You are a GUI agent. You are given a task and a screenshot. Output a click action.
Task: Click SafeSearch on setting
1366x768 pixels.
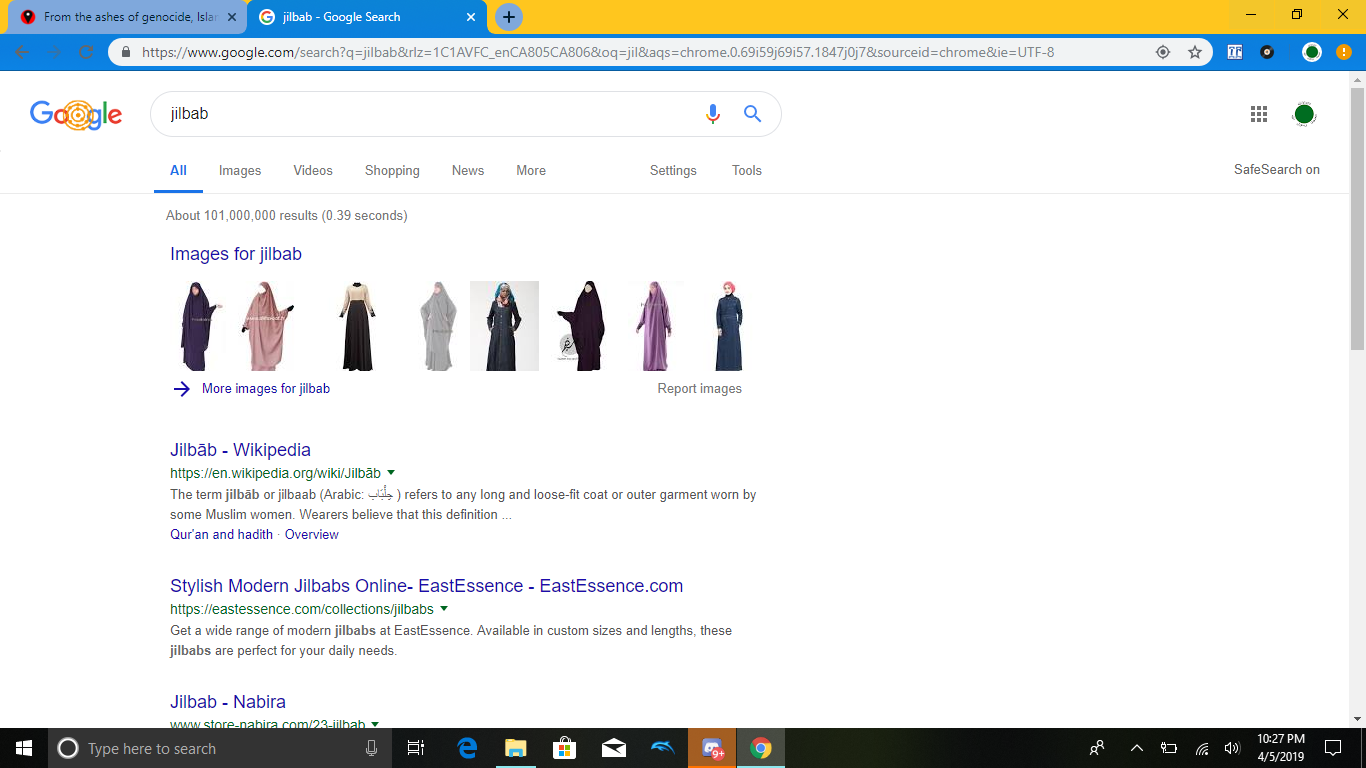click(1277, 170)
